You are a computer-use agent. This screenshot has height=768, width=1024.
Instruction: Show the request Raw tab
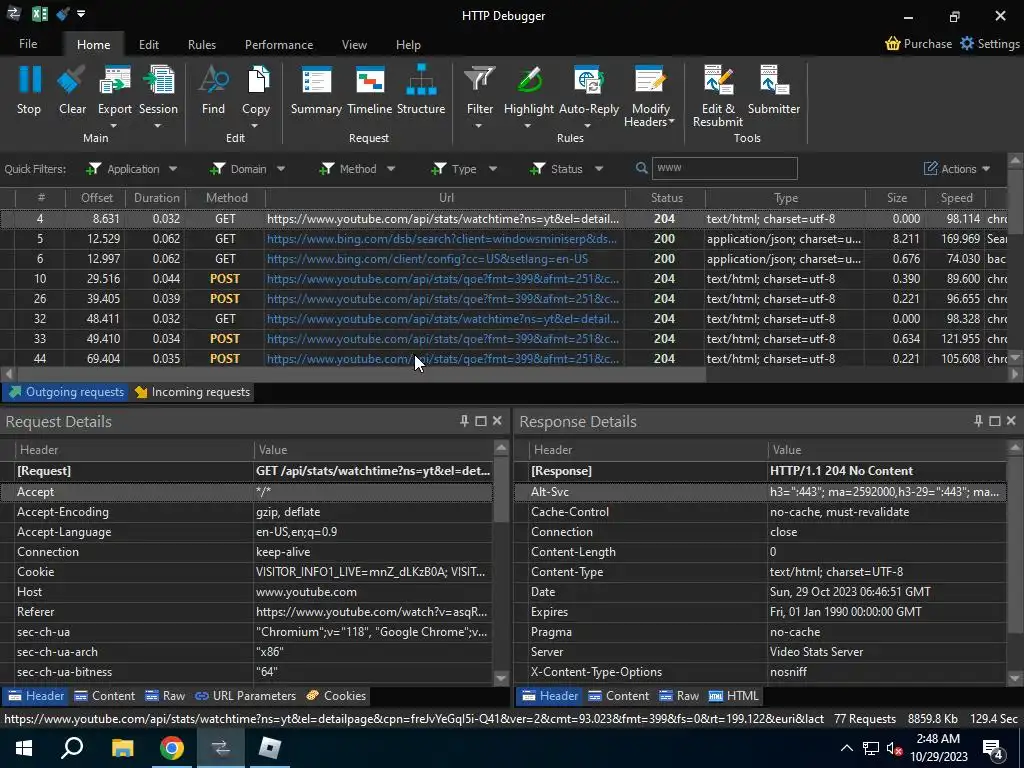pos(165,696)
